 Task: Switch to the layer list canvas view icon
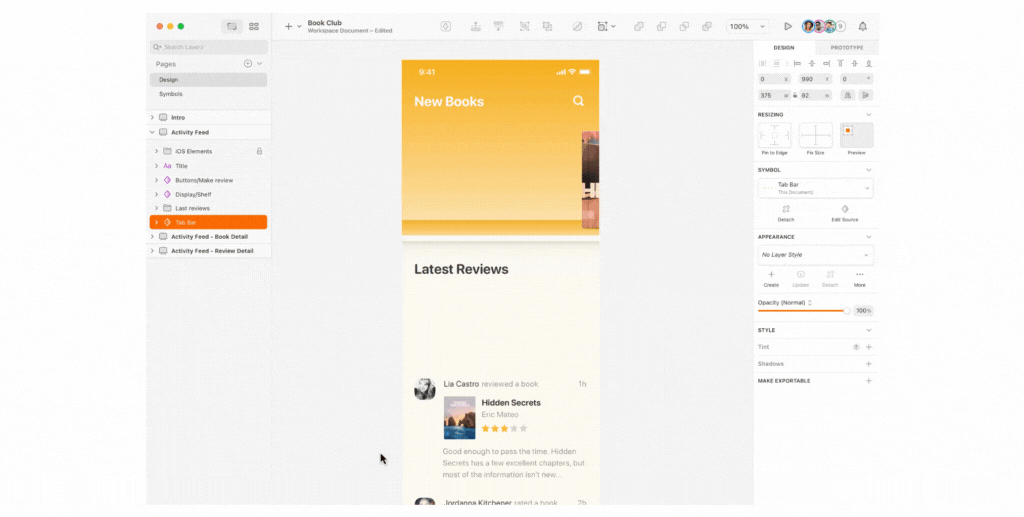coord(232,27)
